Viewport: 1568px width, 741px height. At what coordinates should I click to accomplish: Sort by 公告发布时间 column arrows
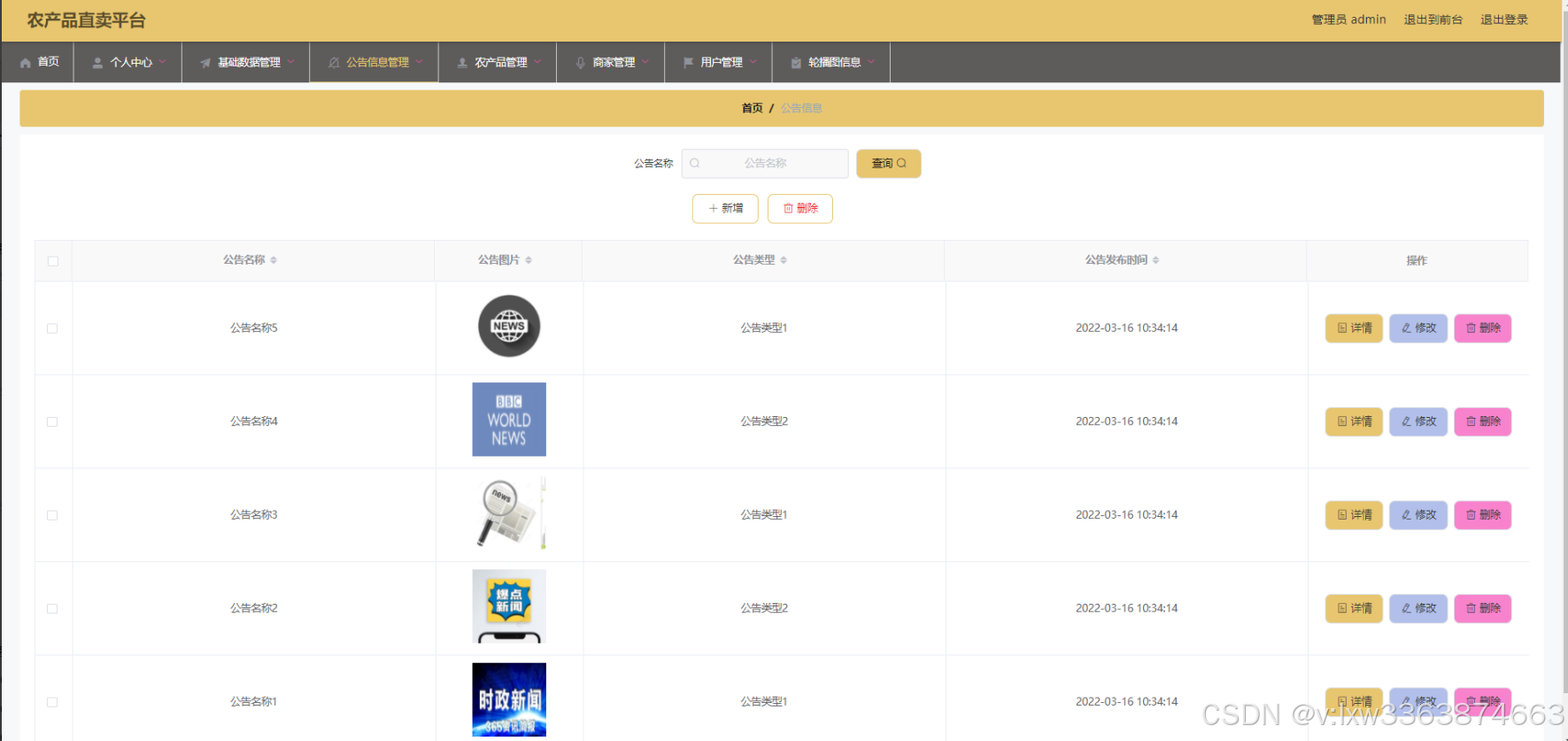tap(1155, 260)
